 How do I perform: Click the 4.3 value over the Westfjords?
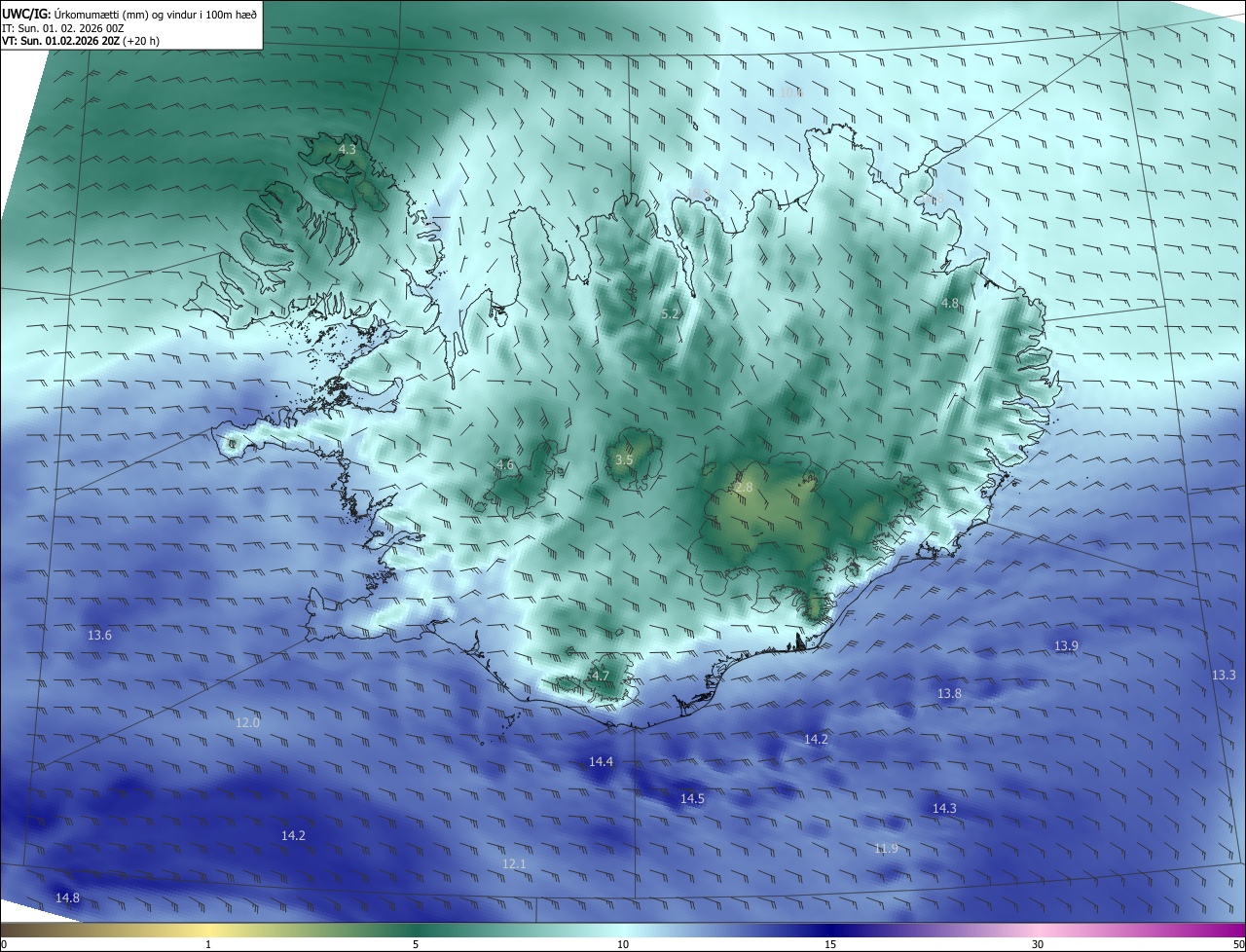pyautogui.click(x=347, y=150)
